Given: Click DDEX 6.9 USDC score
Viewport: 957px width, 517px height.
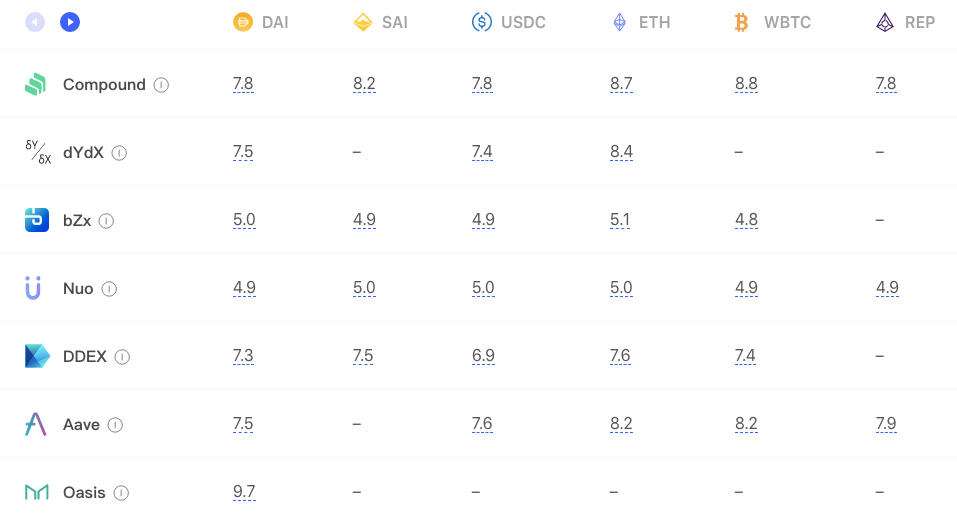Looking at the screenshot, I should click(x=483, y=355).
